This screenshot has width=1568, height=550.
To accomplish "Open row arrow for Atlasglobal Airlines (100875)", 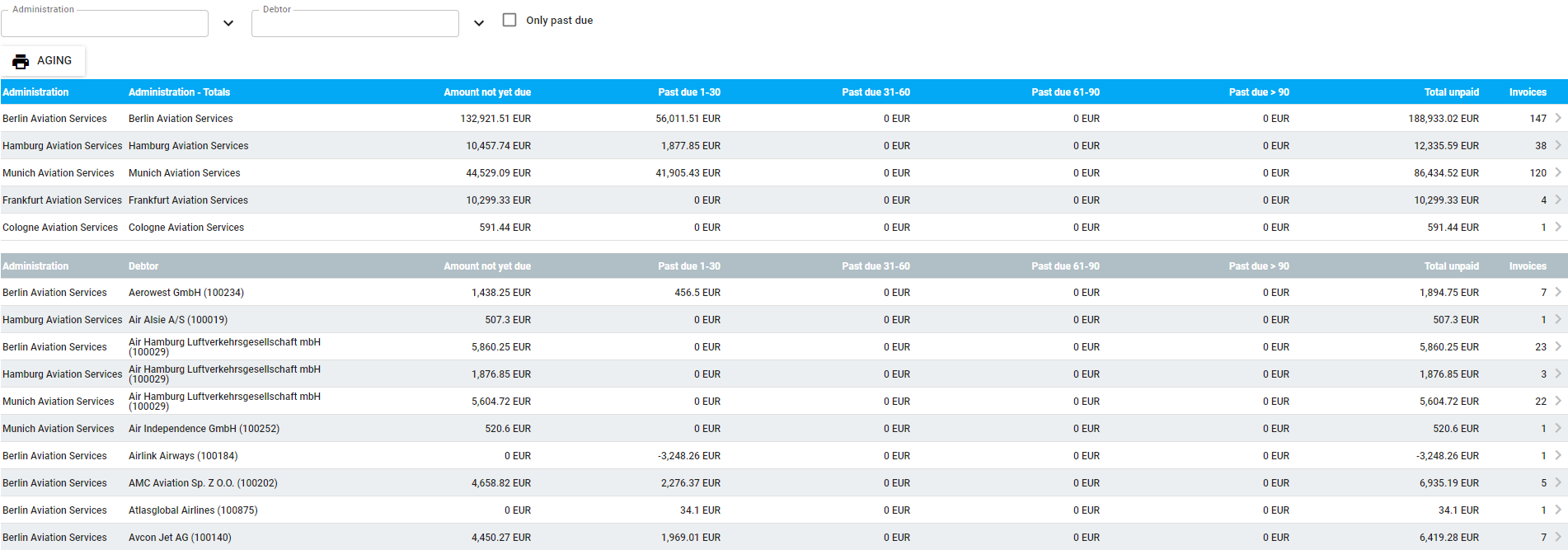I will pyautogui.click(x=1557, y=510).
